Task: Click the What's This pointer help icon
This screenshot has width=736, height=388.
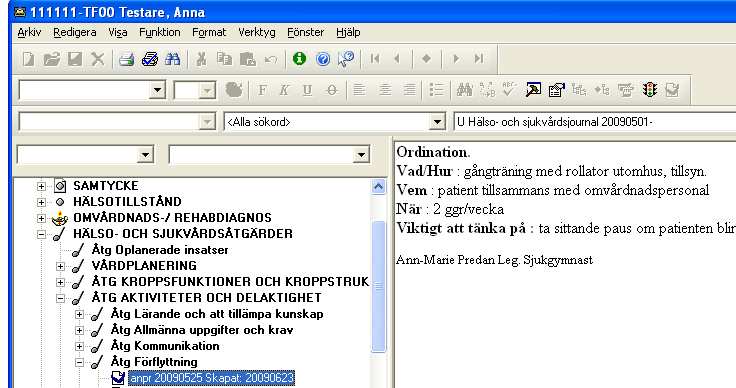Action: pos(346,59)
